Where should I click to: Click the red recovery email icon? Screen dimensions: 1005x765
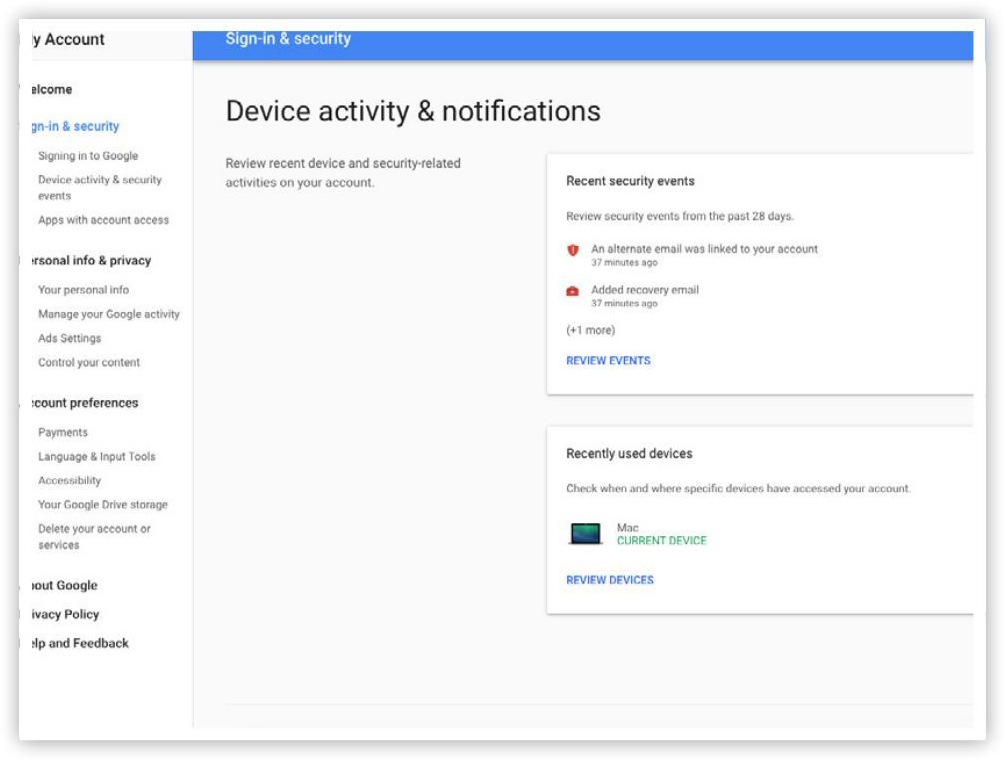(573, 291)
